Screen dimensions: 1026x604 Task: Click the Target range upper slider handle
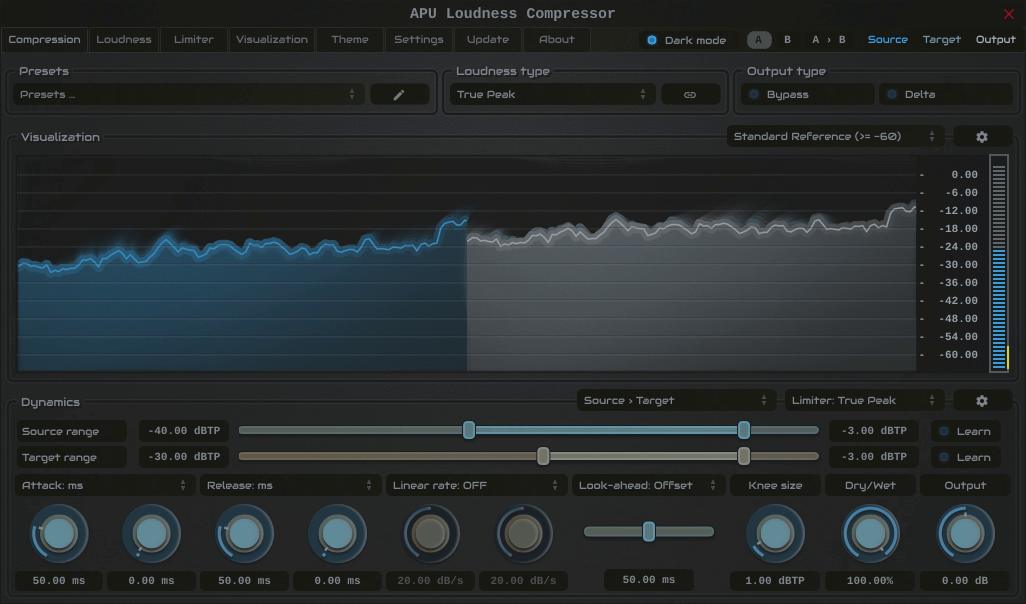pyautogui.click(x=743, y=456)
